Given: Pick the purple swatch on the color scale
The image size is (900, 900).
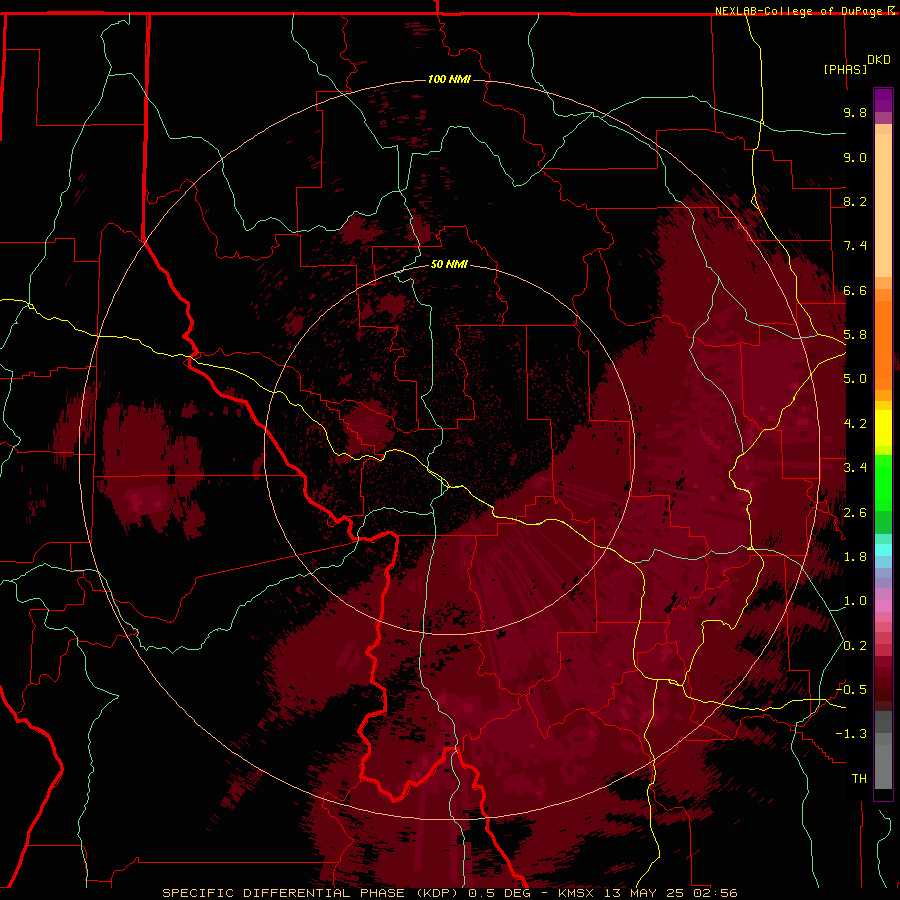Looking at the screenshot, I should (x=883, y=101).
